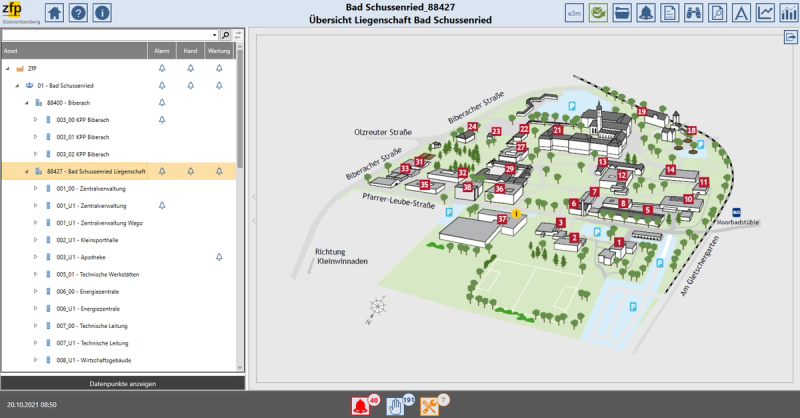Sort by the Wartung column header
This screenshot has height=418, width=800.
[219, 51]
